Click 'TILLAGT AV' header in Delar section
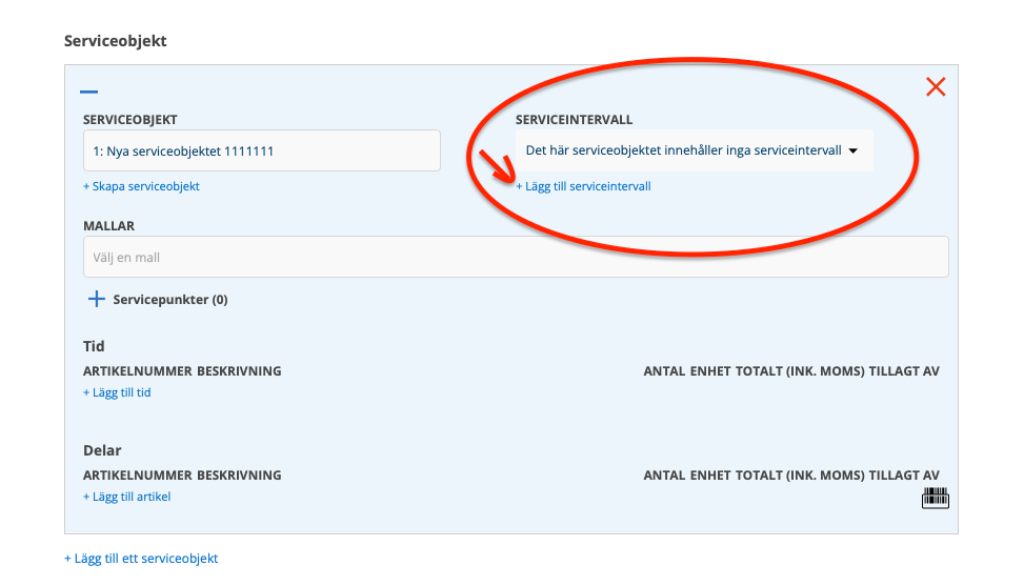 (x=904, y=475)
